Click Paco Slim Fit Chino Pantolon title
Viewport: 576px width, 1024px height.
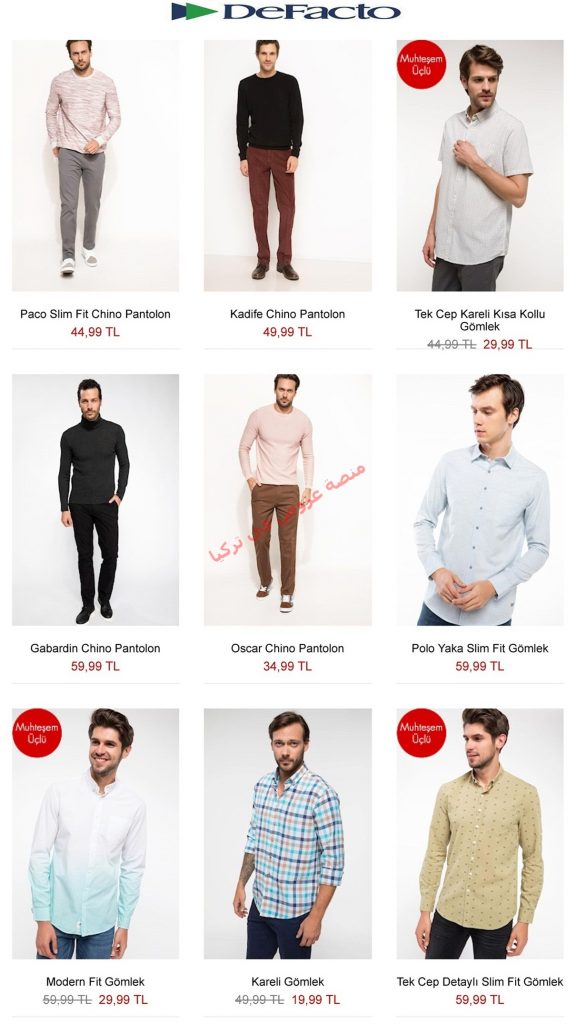pos(95,314)
